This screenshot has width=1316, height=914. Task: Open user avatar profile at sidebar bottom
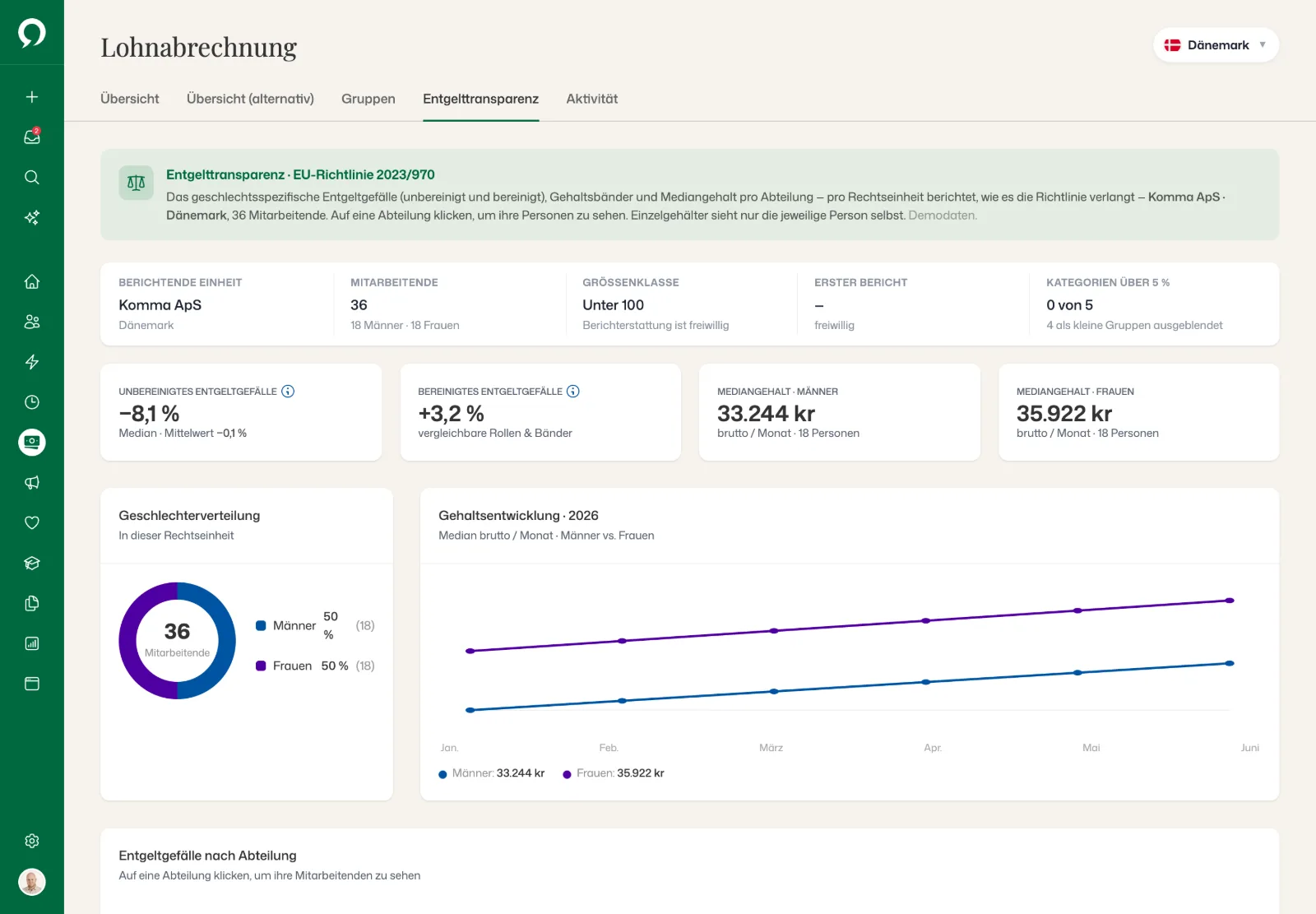pyautogui.click(x=32, y=882)
